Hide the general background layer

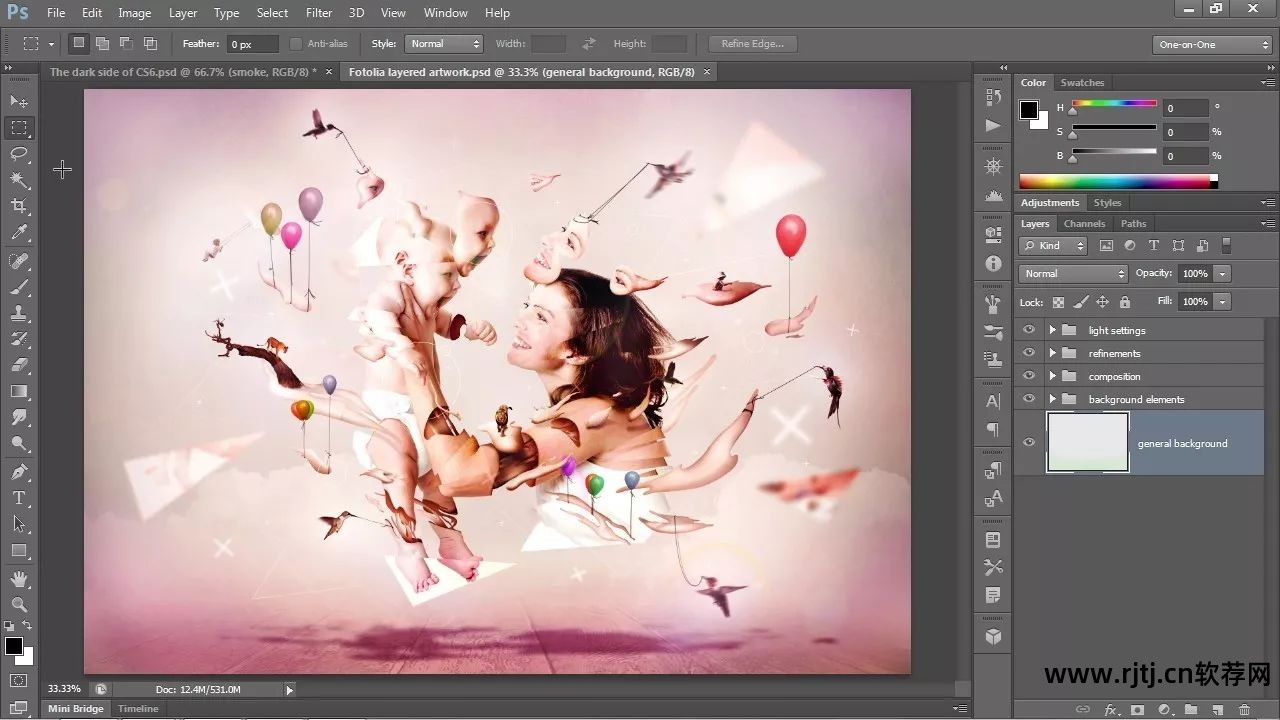click(1028, 443)
